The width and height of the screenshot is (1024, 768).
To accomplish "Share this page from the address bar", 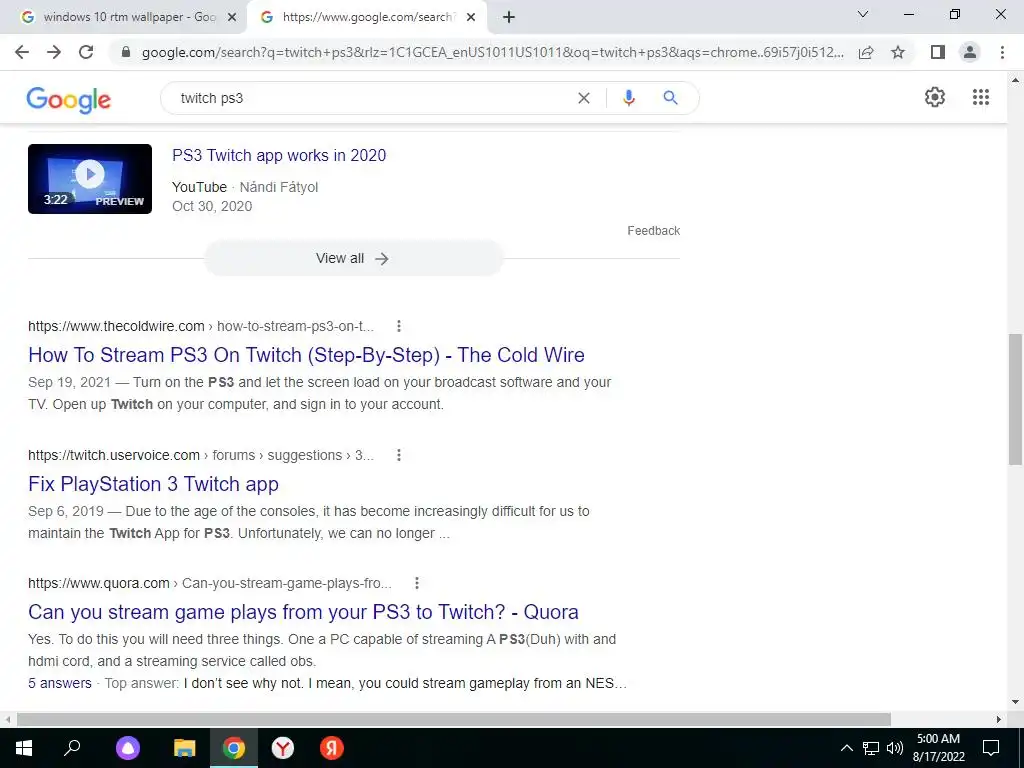I will 866,52.
